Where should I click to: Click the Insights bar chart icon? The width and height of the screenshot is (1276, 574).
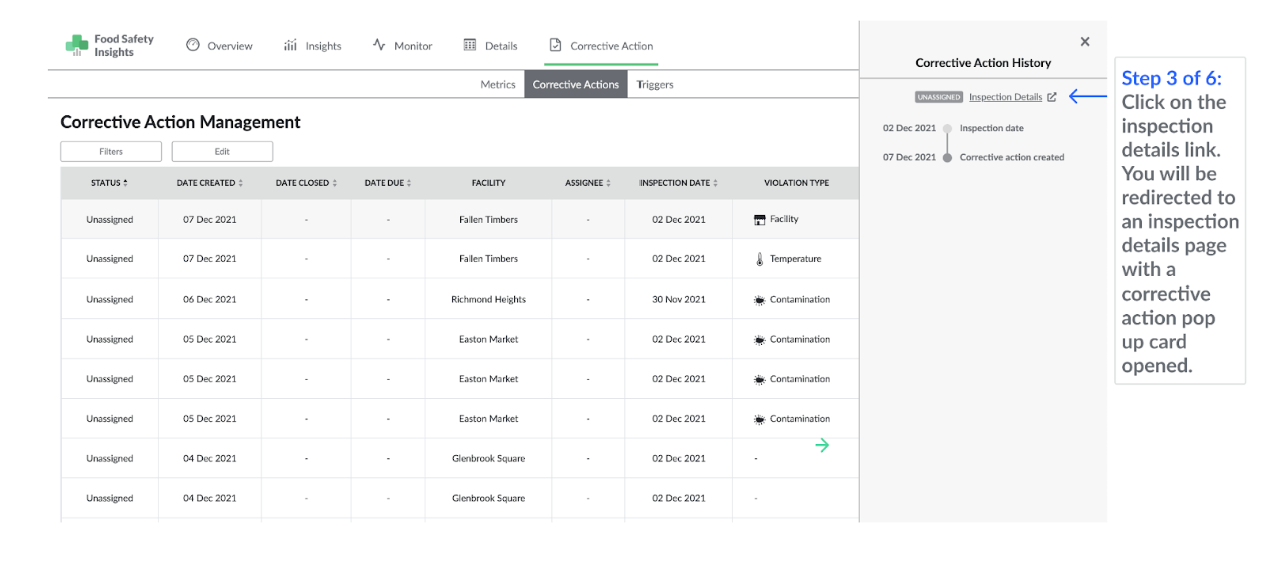tap(290, 45)
